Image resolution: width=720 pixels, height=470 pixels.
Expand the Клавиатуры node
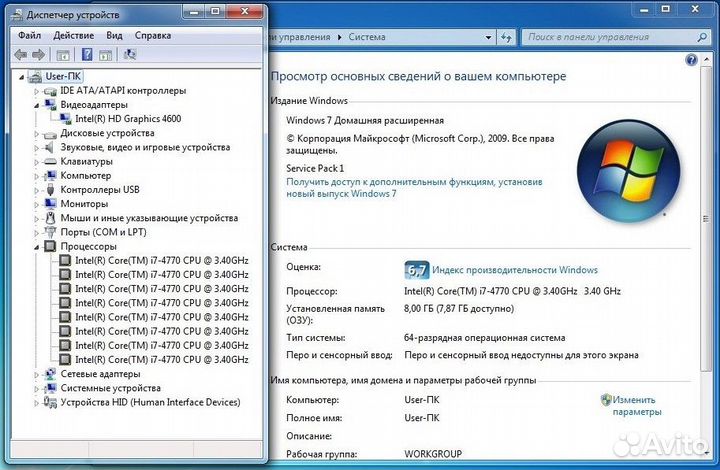tap(36, 162)
